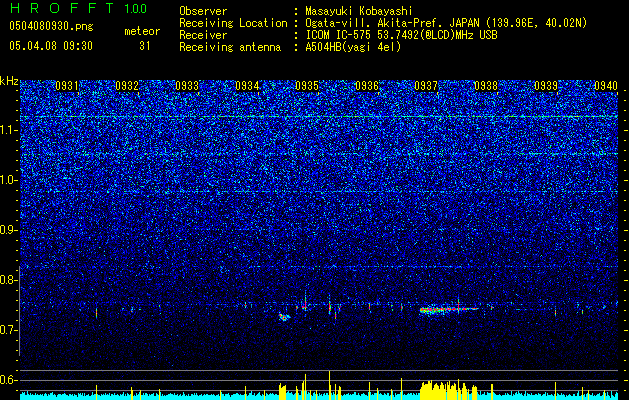The width and height of the screenshot is (629, 400).
Task: Click the 0940 time marker
Action: pyautogui.click(x=606, y=86)
